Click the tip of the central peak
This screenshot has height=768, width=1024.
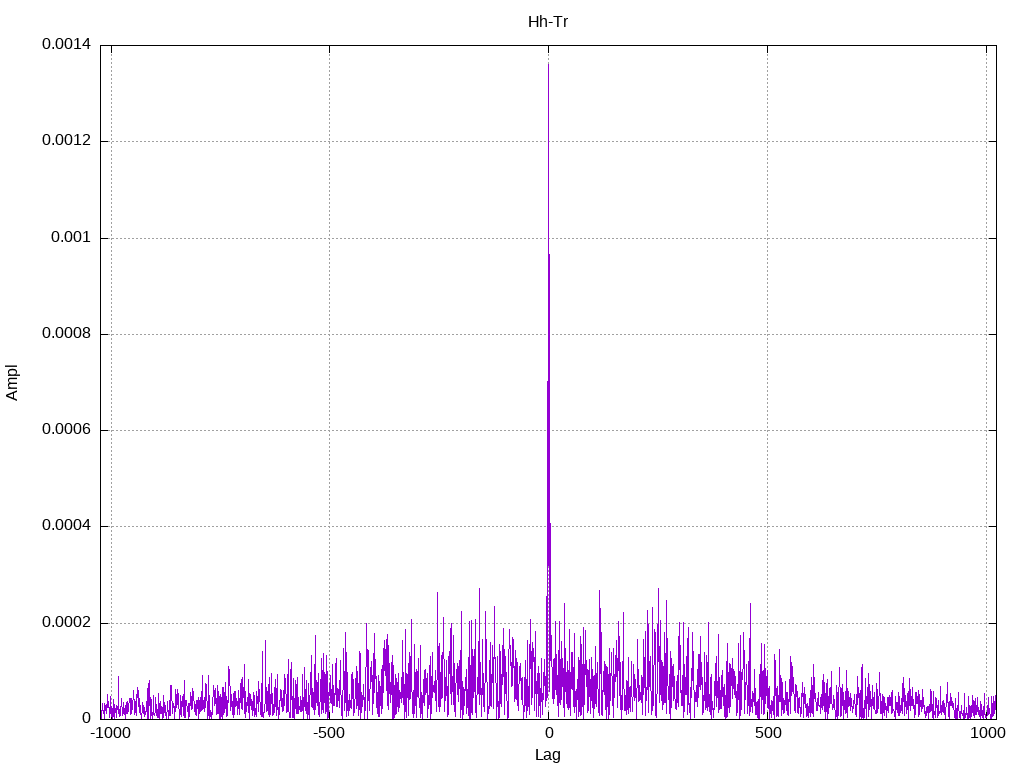[549, 63]
